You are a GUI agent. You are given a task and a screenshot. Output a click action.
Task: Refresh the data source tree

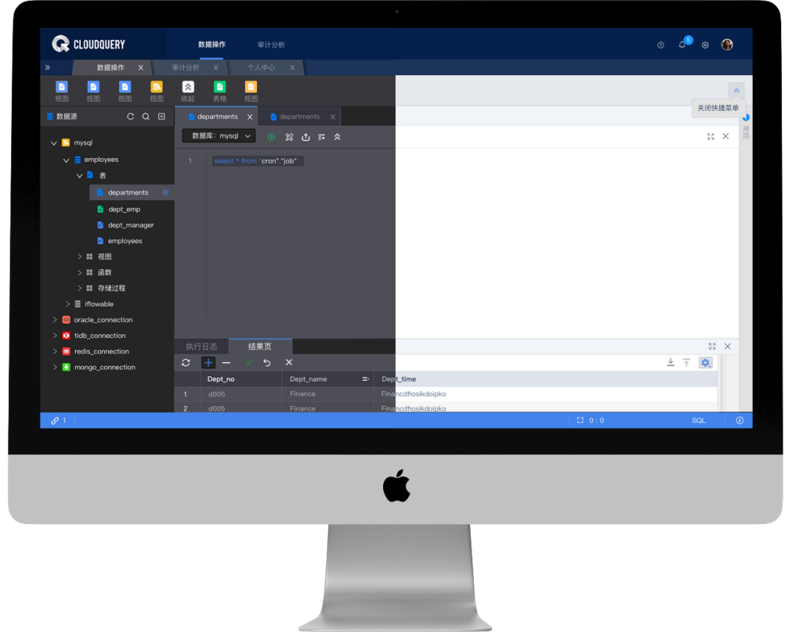click(130, 117)
